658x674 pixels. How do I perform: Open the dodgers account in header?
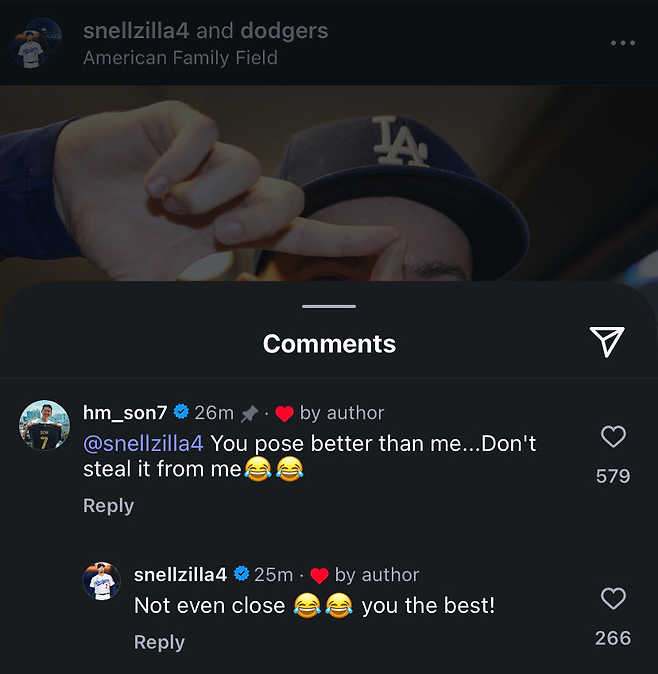(284, 31)
